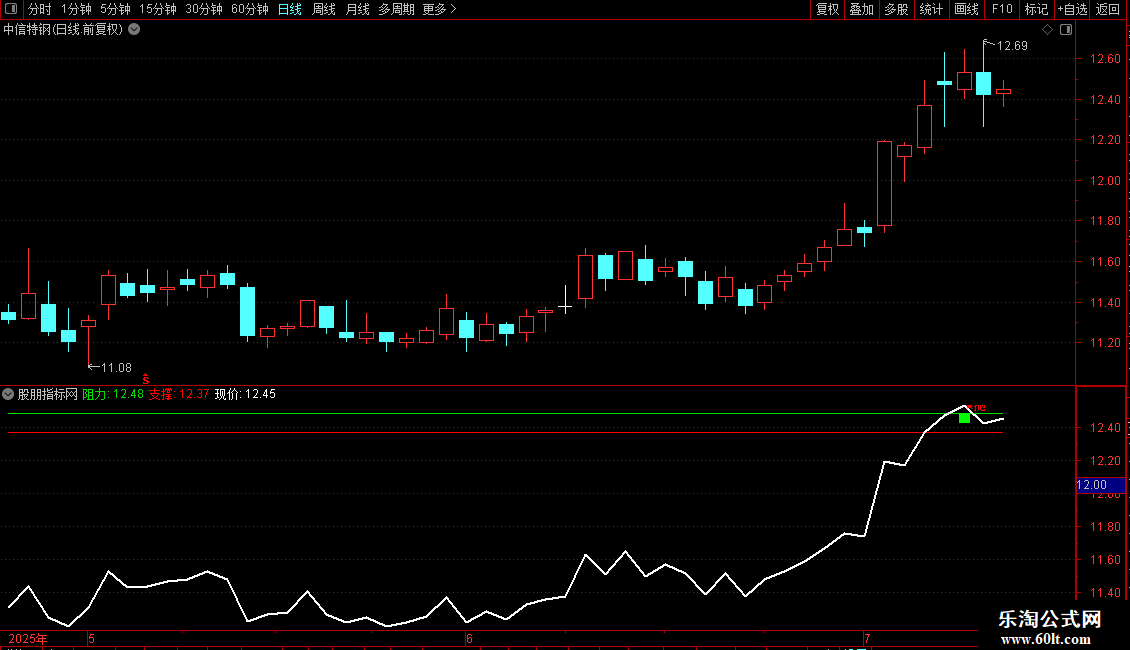This screenshot has width=1130, height=650.
Task: Toggle the right side panel icon
Action: [x=1066, y=30]
